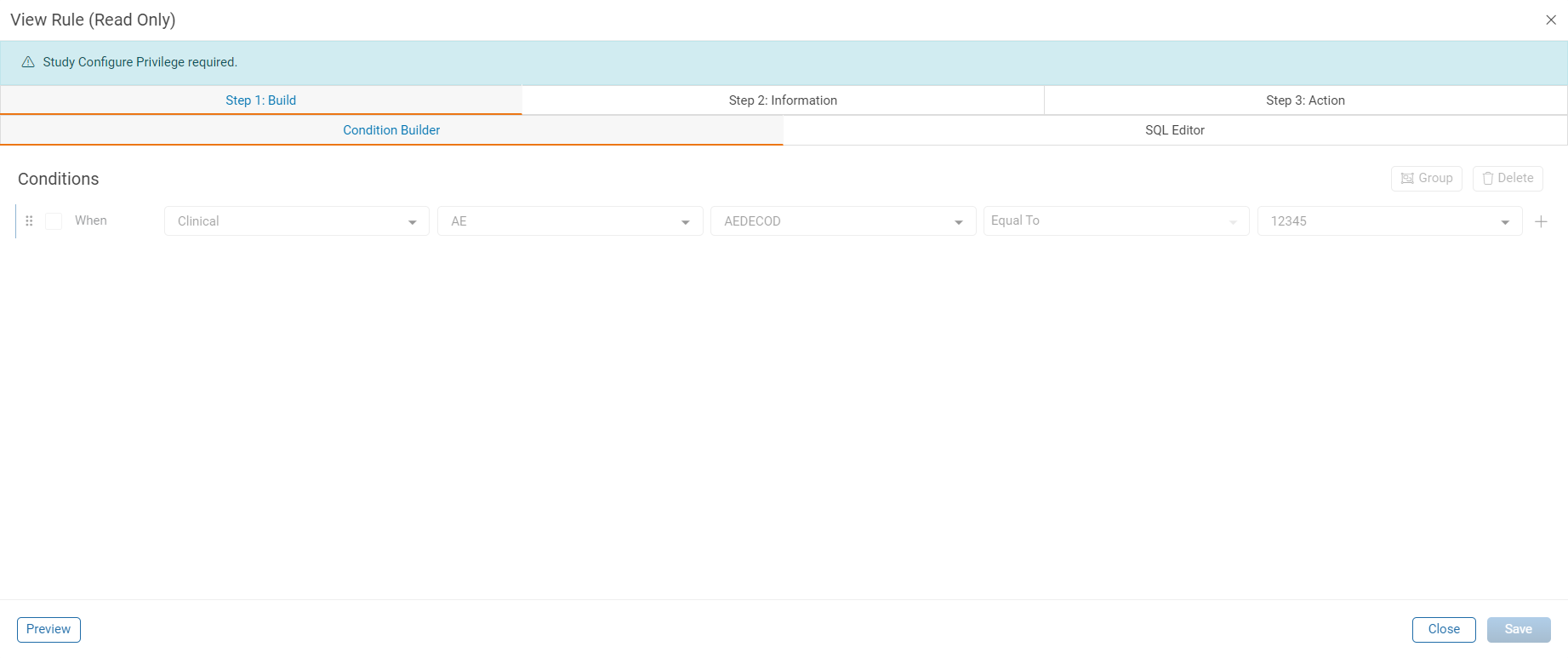Click the warning triangle icon in banner
1568x658 pixels.
click(28, 62)
